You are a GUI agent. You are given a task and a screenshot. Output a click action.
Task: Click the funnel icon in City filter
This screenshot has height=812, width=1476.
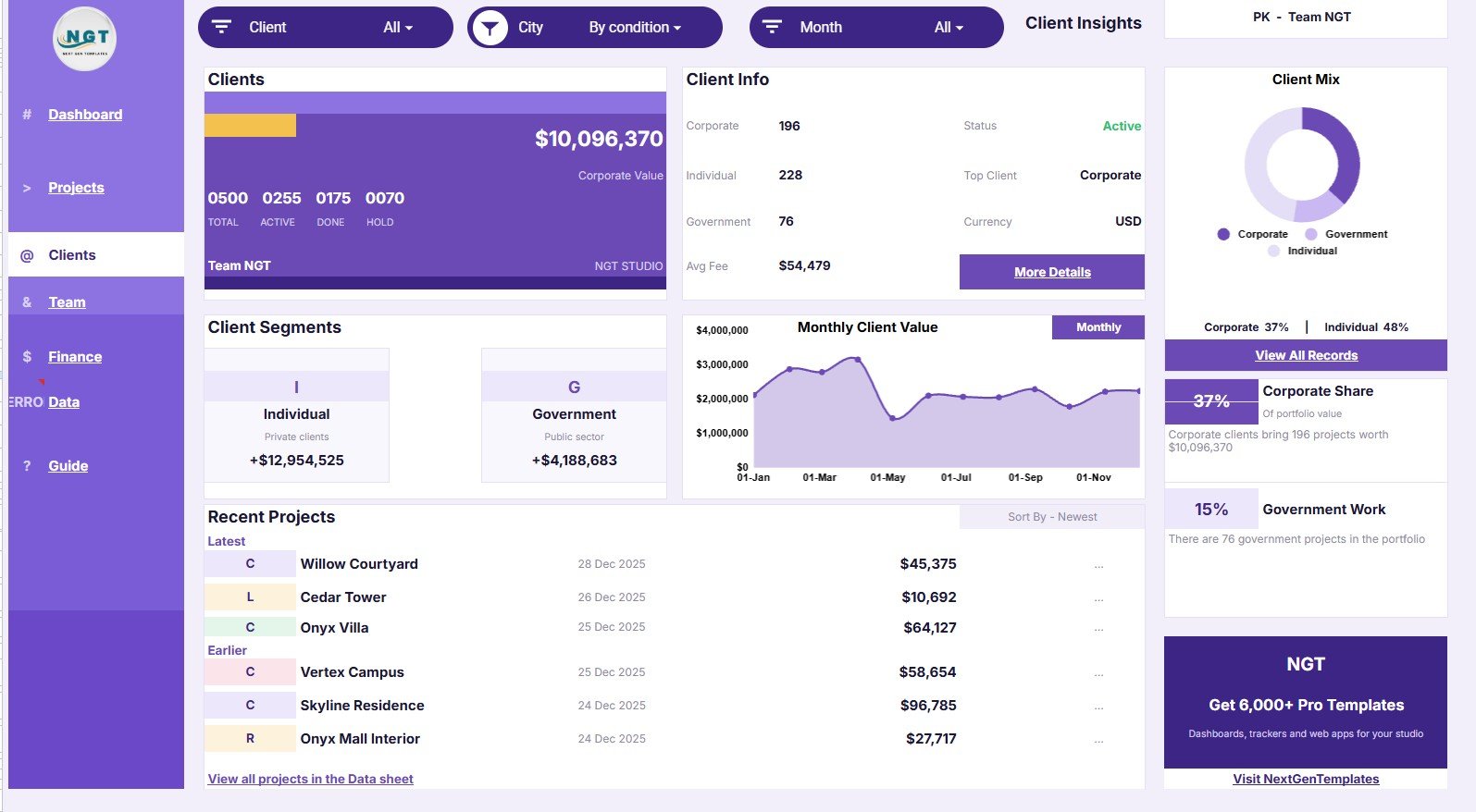[x=490, y=28]
